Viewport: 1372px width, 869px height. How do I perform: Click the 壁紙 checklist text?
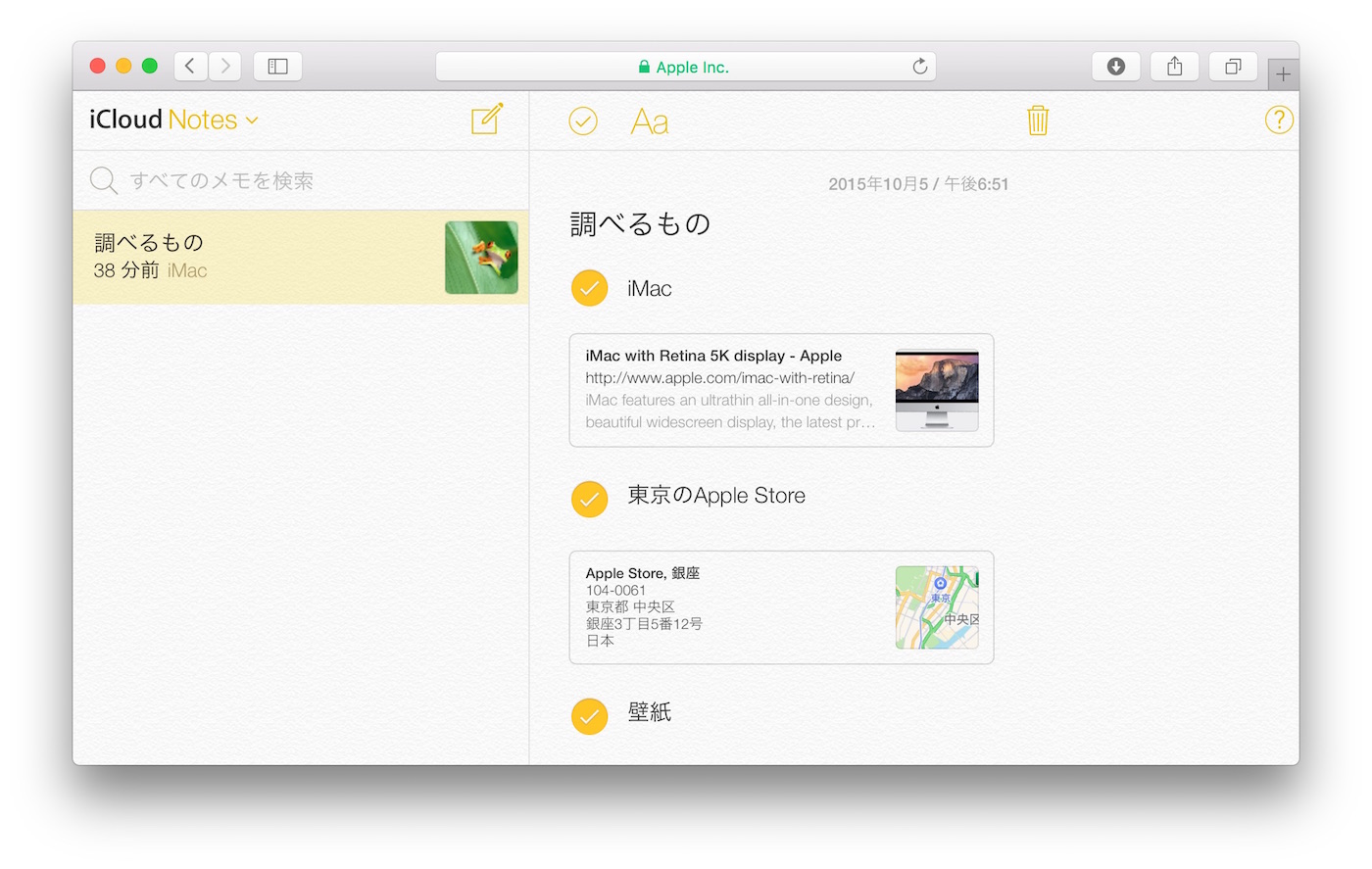pos(650,712)
